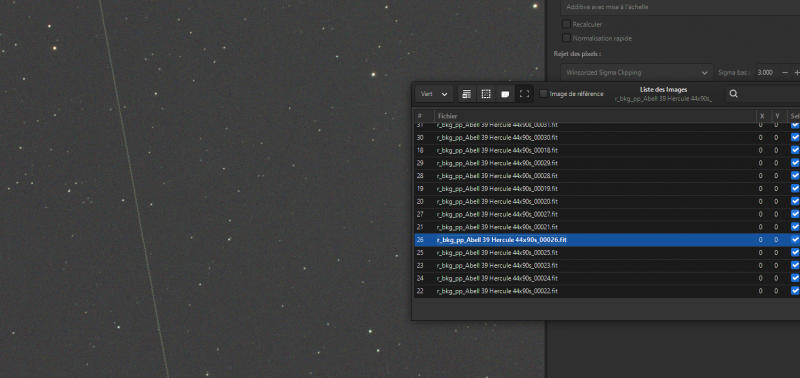Uncheck selection box for file 00030.fit
This screenshot has width=800, height=378.
[795, 137]
